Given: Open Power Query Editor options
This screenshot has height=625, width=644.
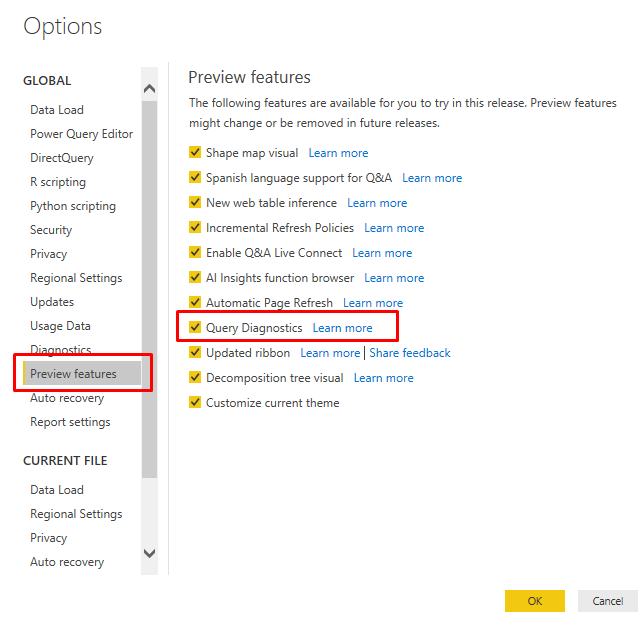Looking at the screenshot, I should click(x=82, y=134).
